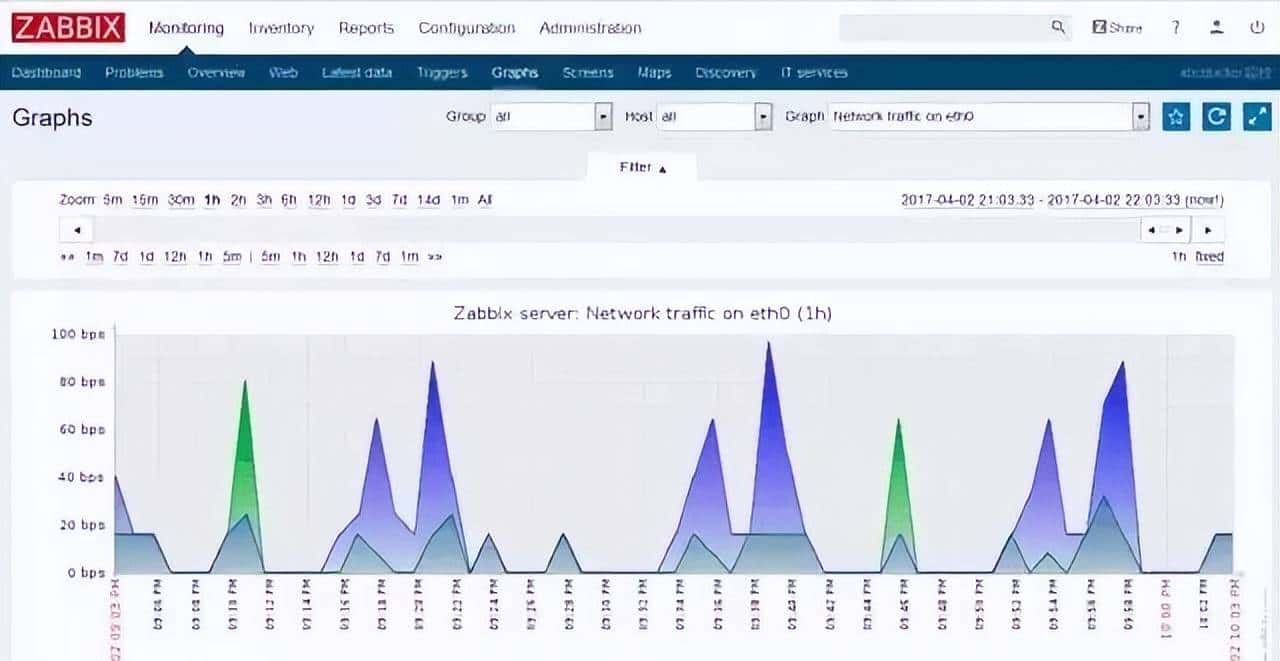
Task: Add graph to favourites with star icon
Action: click(x=1176, y=117)
